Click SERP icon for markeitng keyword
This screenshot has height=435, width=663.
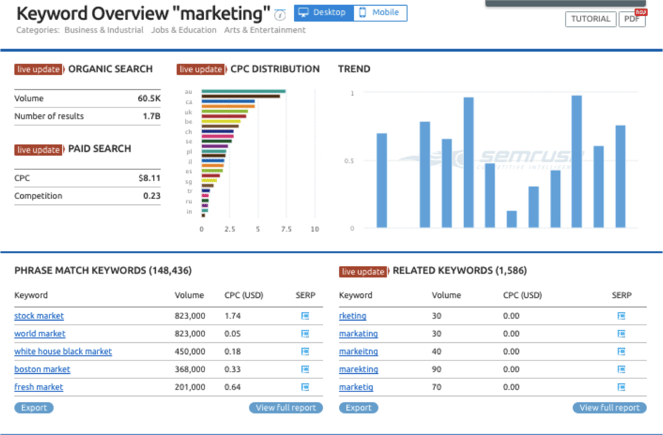coord(621,352)
